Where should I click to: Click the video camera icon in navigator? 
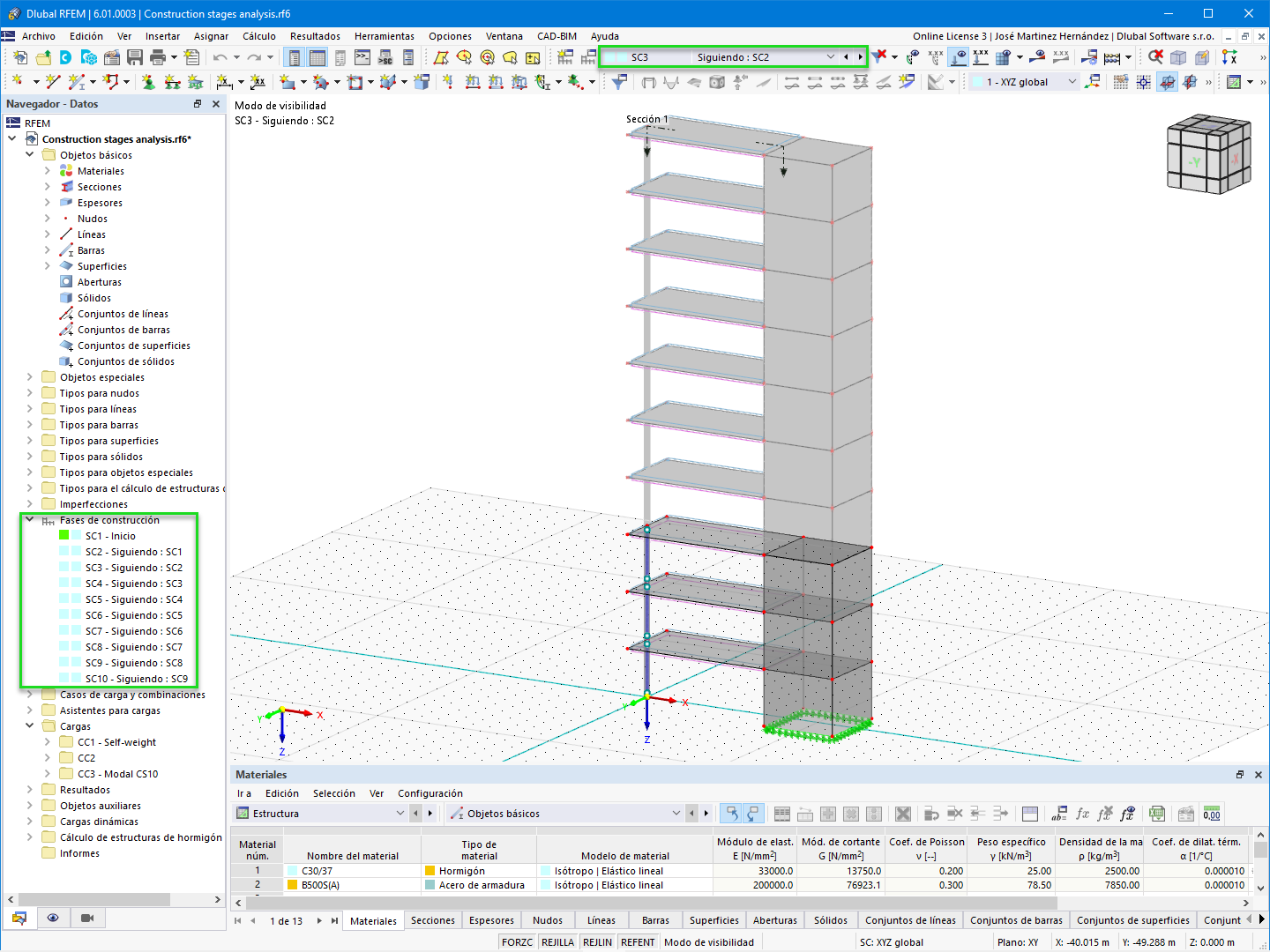(87, 919)
